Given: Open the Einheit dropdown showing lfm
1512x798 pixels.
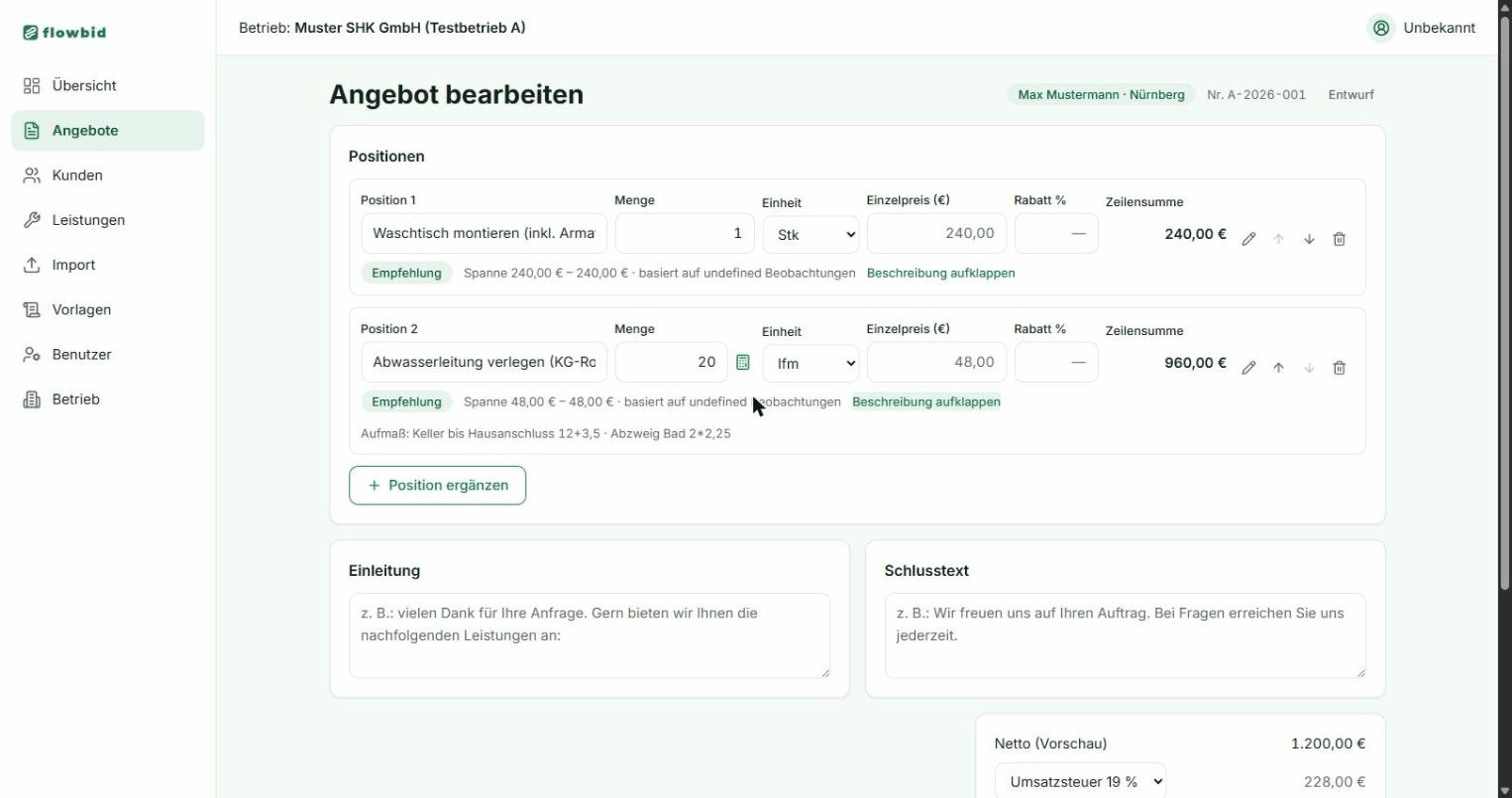Looking at the screenshot, I should pos(810,364).
